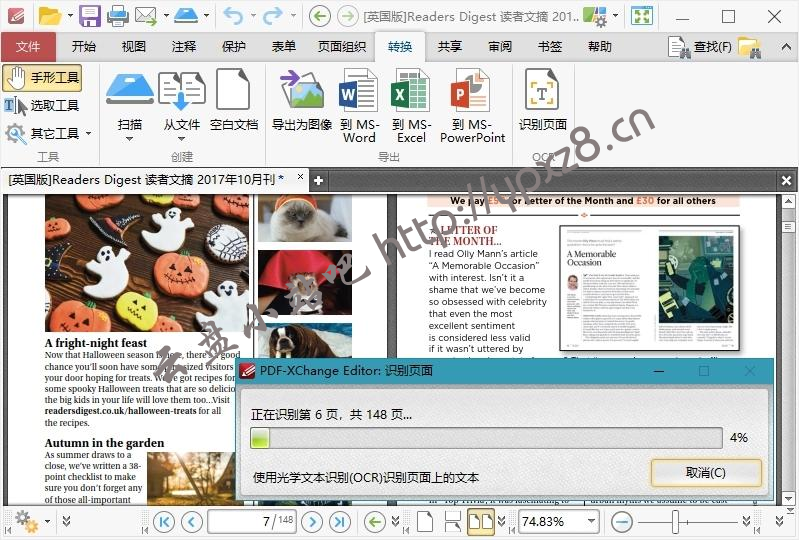Go to next page button
This screenshot has height=540, width=799.
click(x=312, y=522)
